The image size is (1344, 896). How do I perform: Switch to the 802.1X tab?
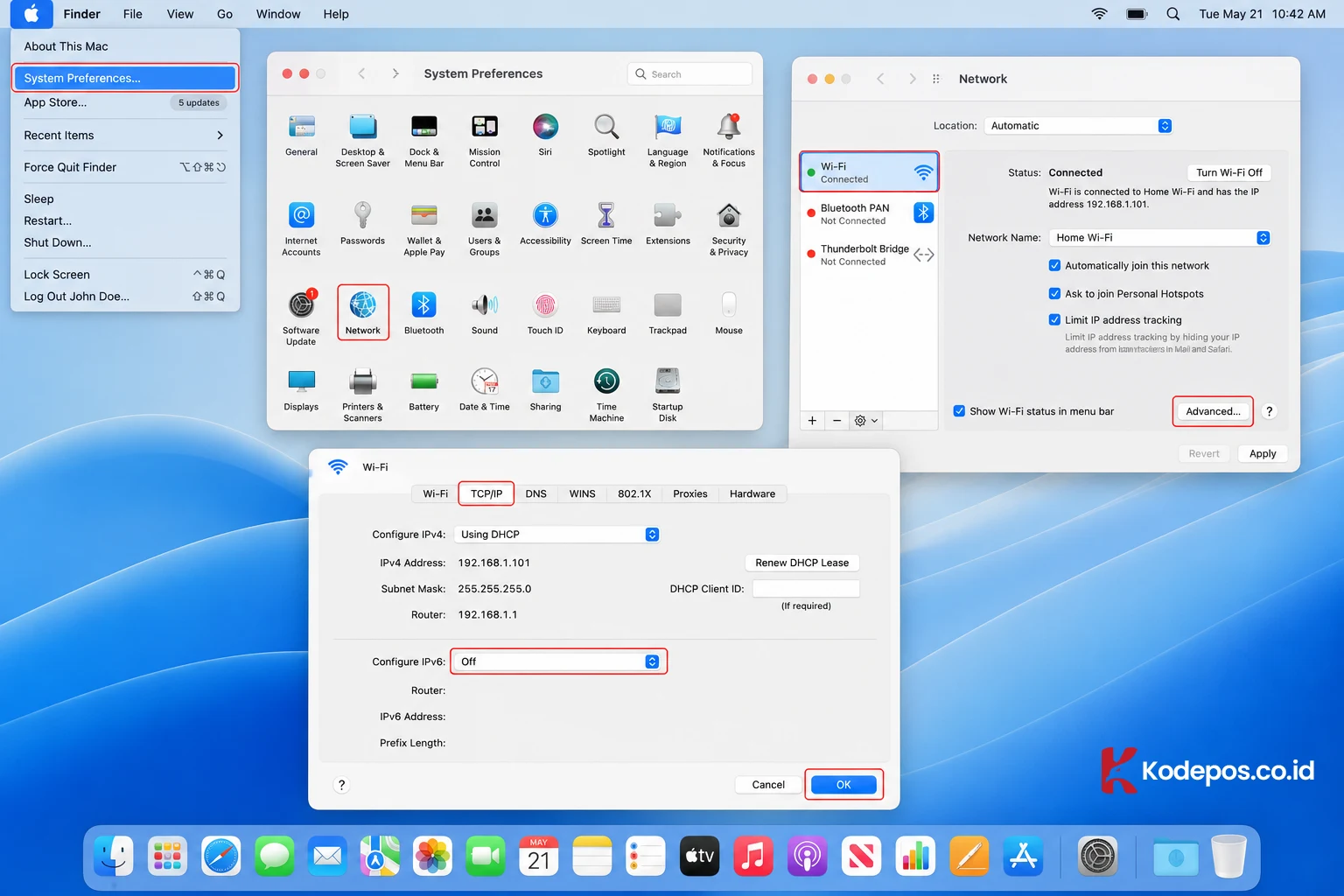(x=634, y=493)
